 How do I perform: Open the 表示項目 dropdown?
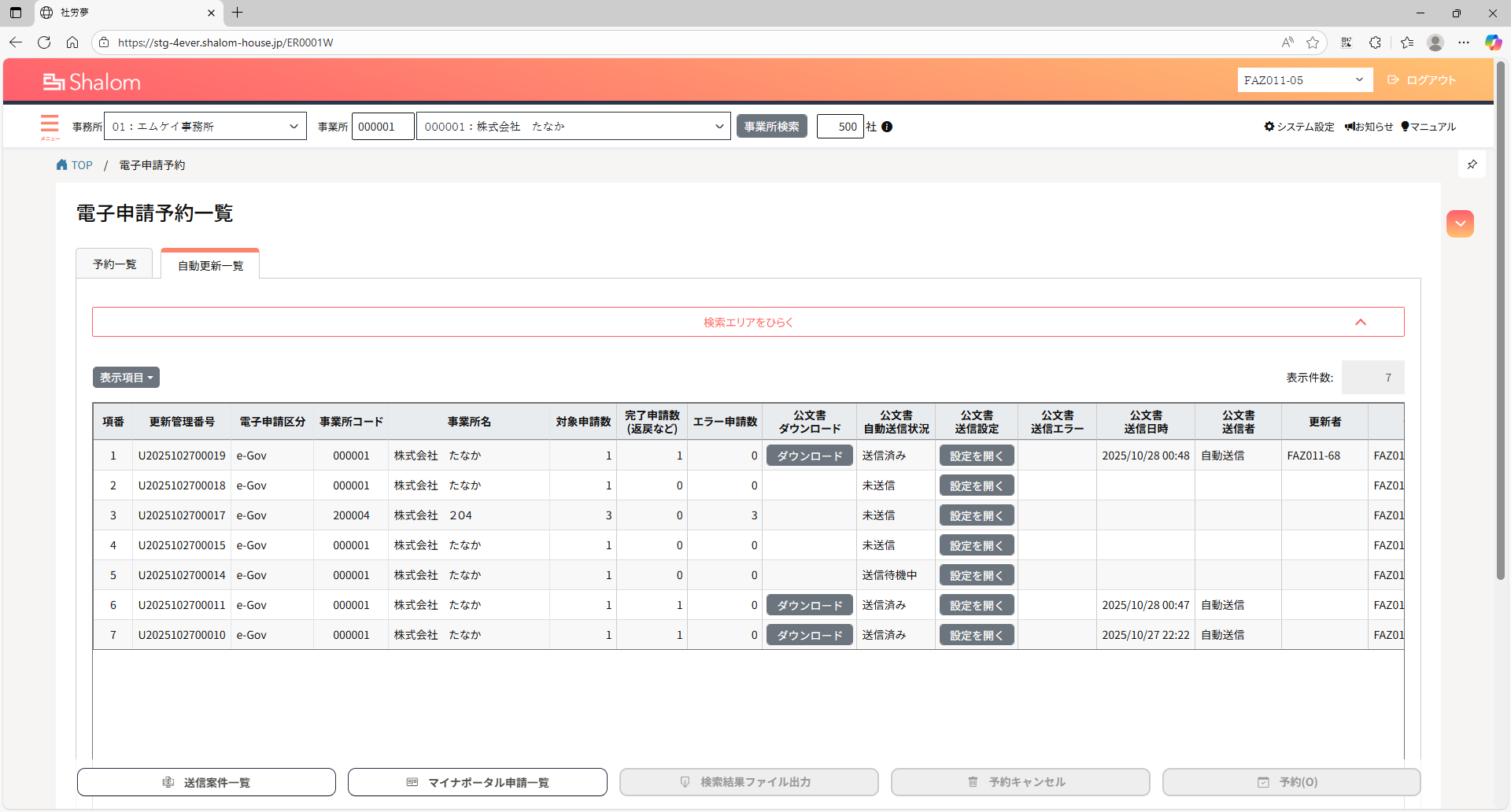point(126,378)
